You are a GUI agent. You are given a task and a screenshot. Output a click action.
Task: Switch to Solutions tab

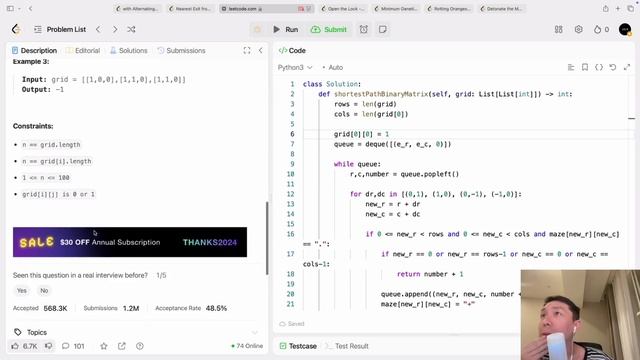[x=129, y=51]
